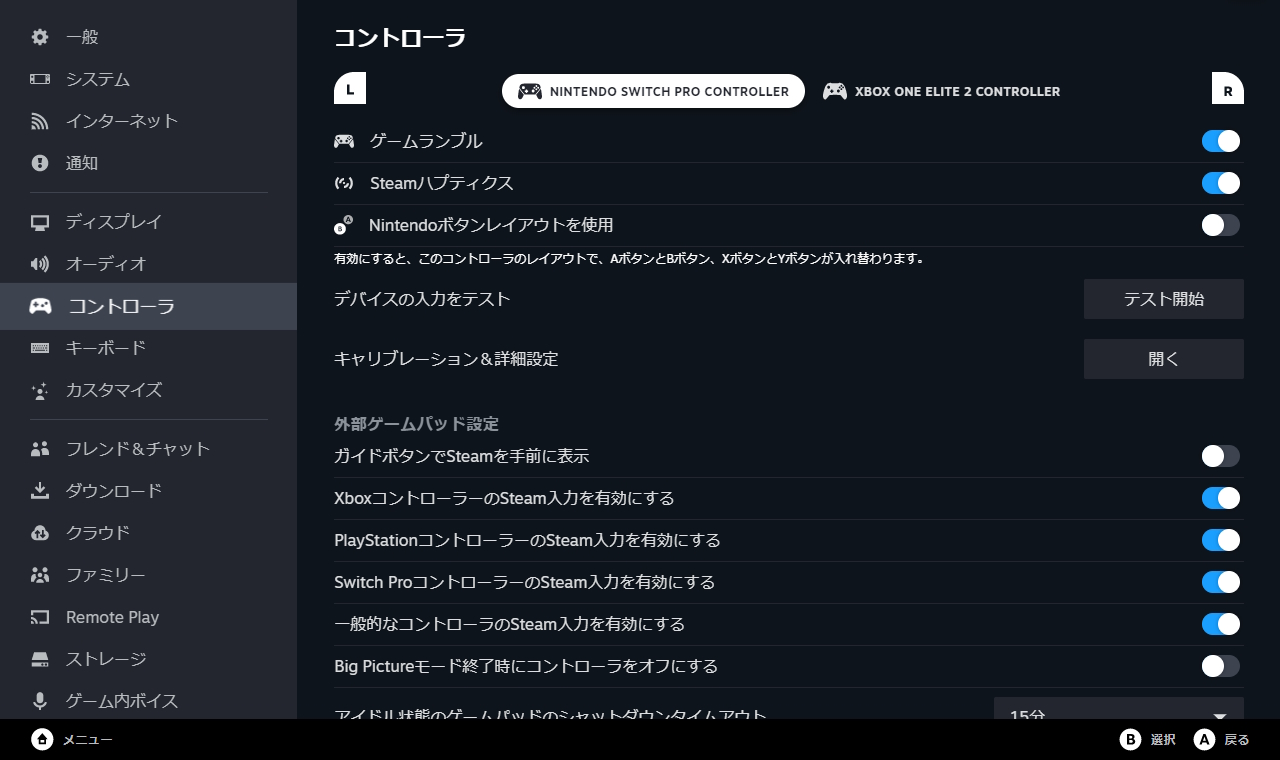Click the Remote Play cast icon

pyautogui.click(x=40, y=617)
